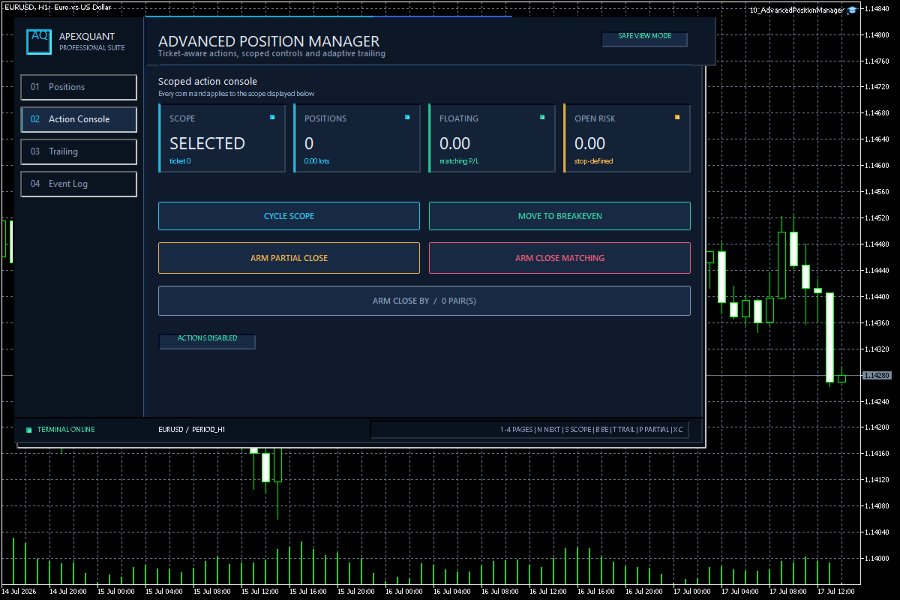Click the EURUSD / PERIOD_H1 status text
Image resolution: width=900 pixels, height=600 pixels.
pyautogui.click(x=191, y=429)
